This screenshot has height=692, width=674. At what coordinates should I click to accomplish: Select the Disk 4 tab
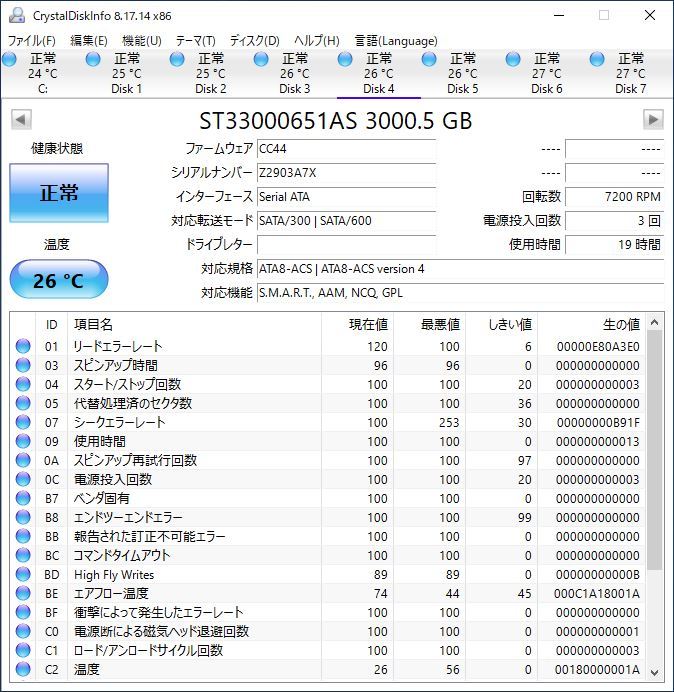point(379,73)
